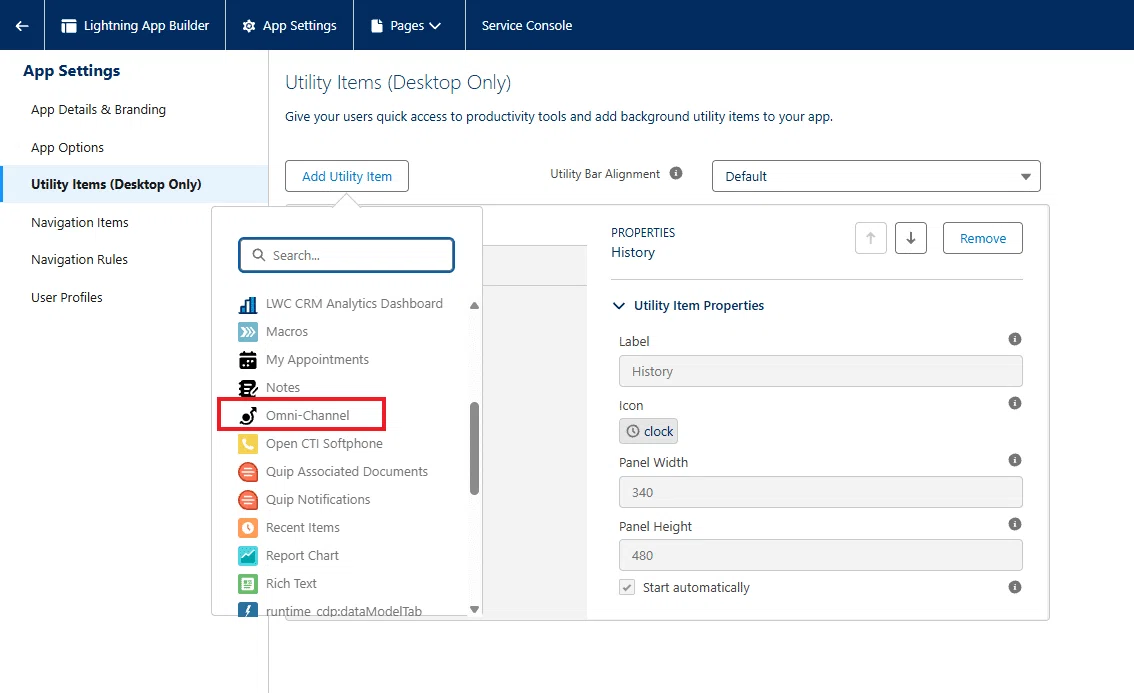Viewport: 1134px width, 693px height.
Task: Choose Report Chart from utility list
Action: coord(302,556)
